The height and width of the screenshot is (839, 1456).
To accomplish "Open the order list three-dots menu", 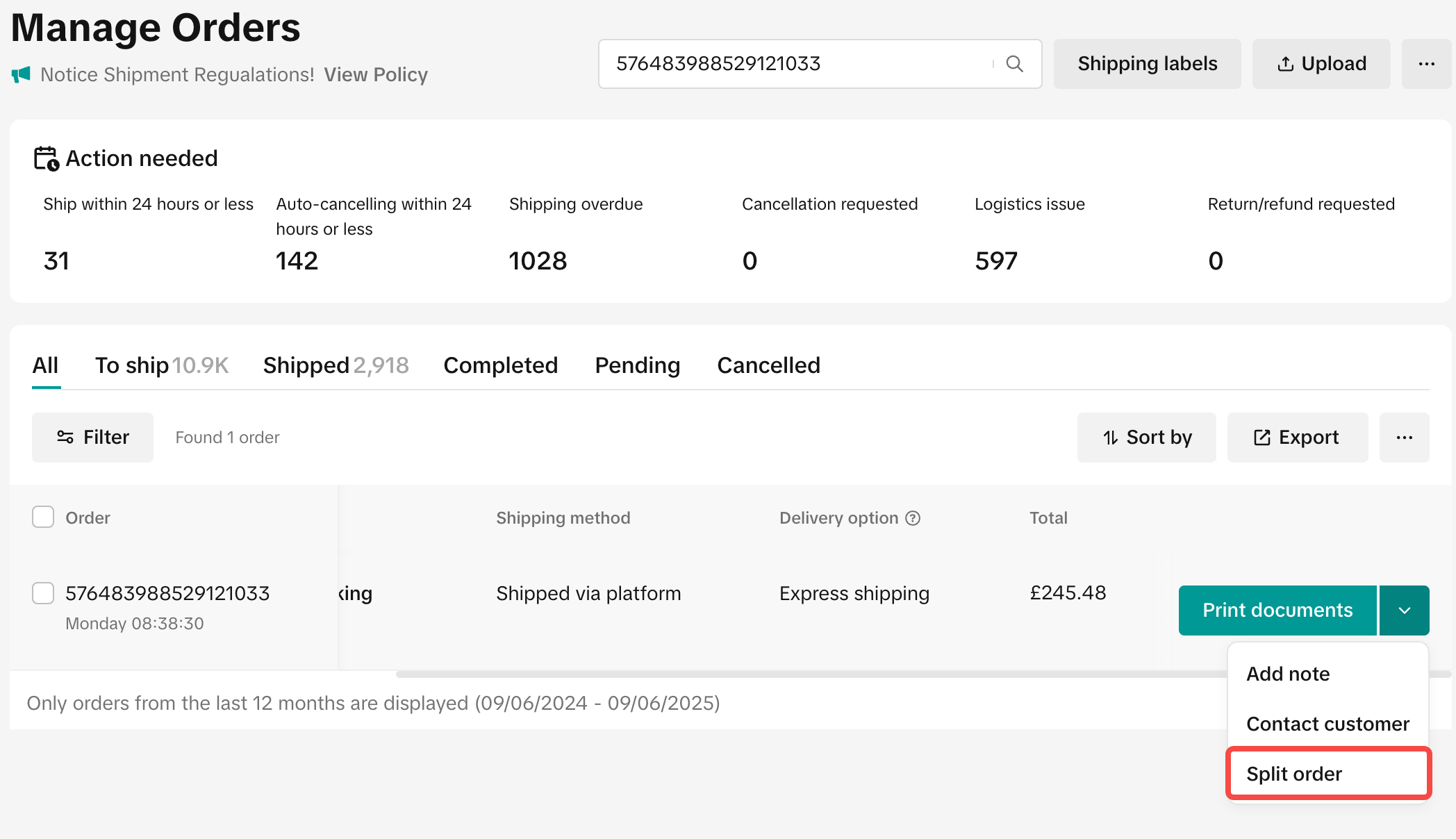I will [1404, 438].
